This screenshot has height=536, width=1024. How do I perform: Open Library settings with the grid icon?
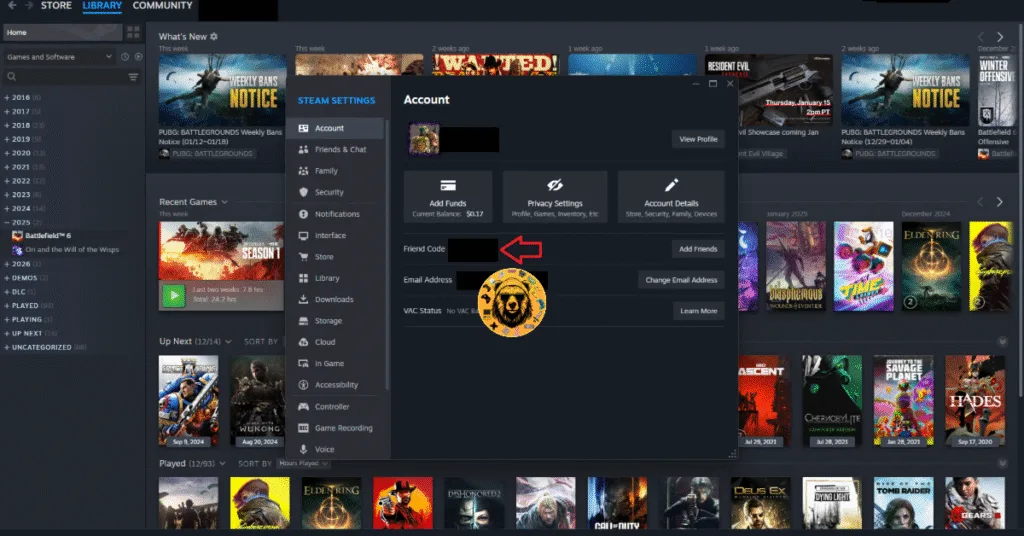tap(303, 278)
